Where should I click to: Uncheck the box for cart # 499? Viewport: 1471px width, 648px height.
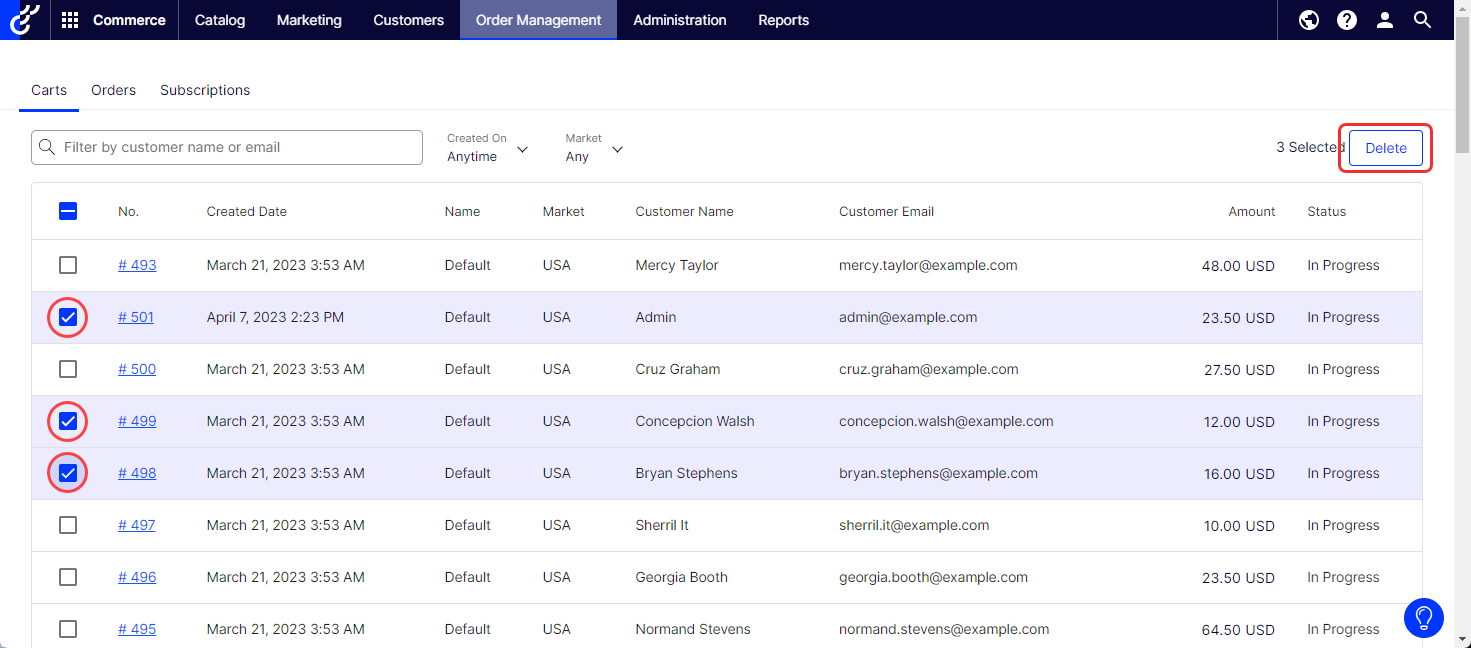(68, 421)
